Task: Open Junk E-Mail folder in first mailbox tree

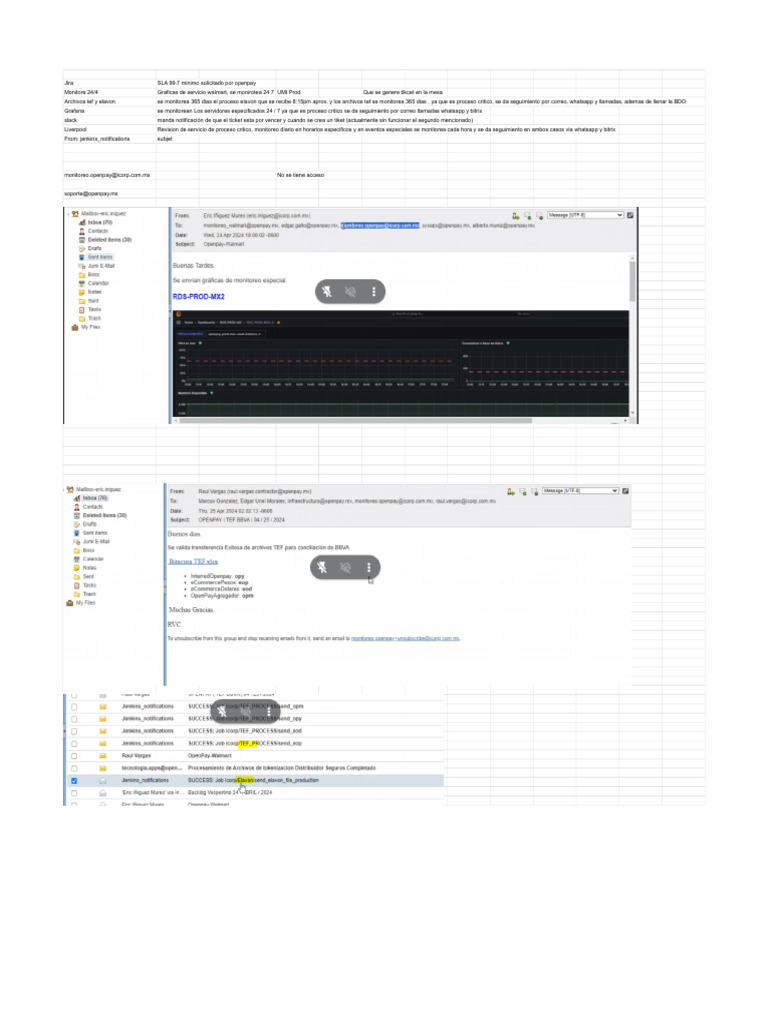Action: [x=101, y=266]
